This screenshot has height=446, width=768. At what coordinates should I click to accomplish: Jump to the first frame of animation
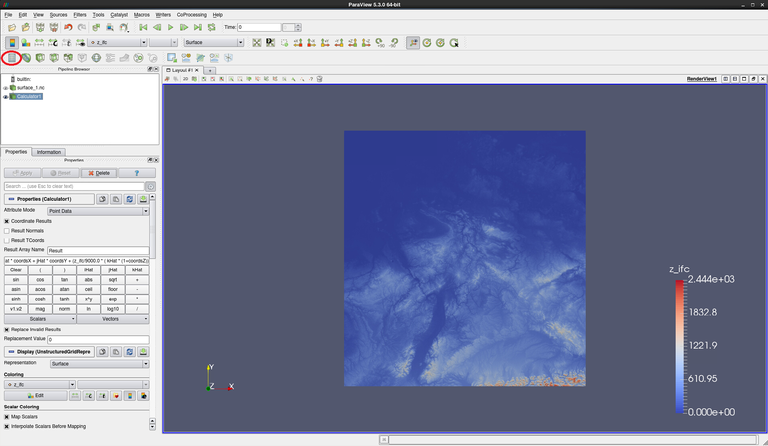click(x=143, y=27)
